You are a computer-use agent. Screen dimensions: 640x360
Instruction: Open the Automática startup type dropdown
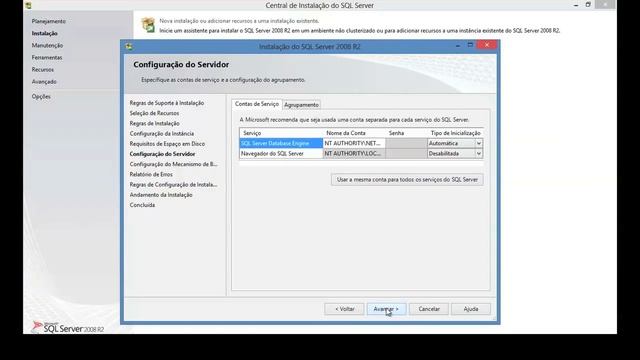tap(478, 143)
